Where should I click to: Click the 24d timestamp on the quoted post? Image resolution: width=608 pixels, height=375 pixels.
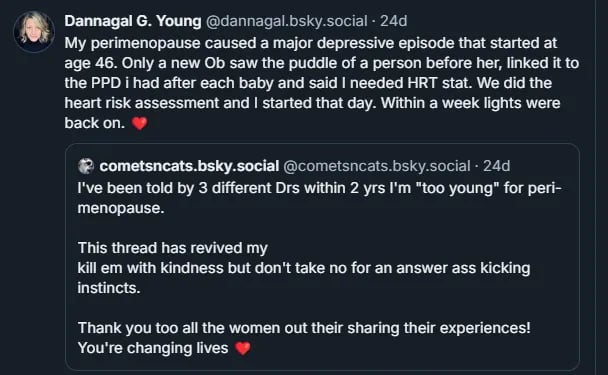click(x=497, y=166)
